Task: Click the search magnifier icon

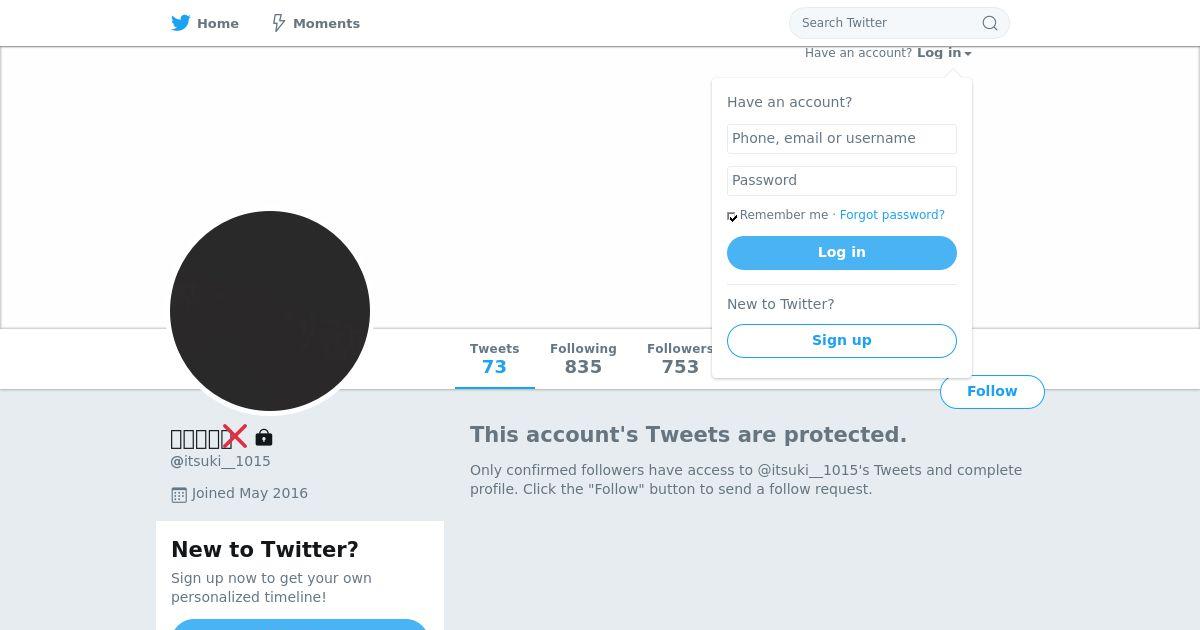Action: [989, 23]
